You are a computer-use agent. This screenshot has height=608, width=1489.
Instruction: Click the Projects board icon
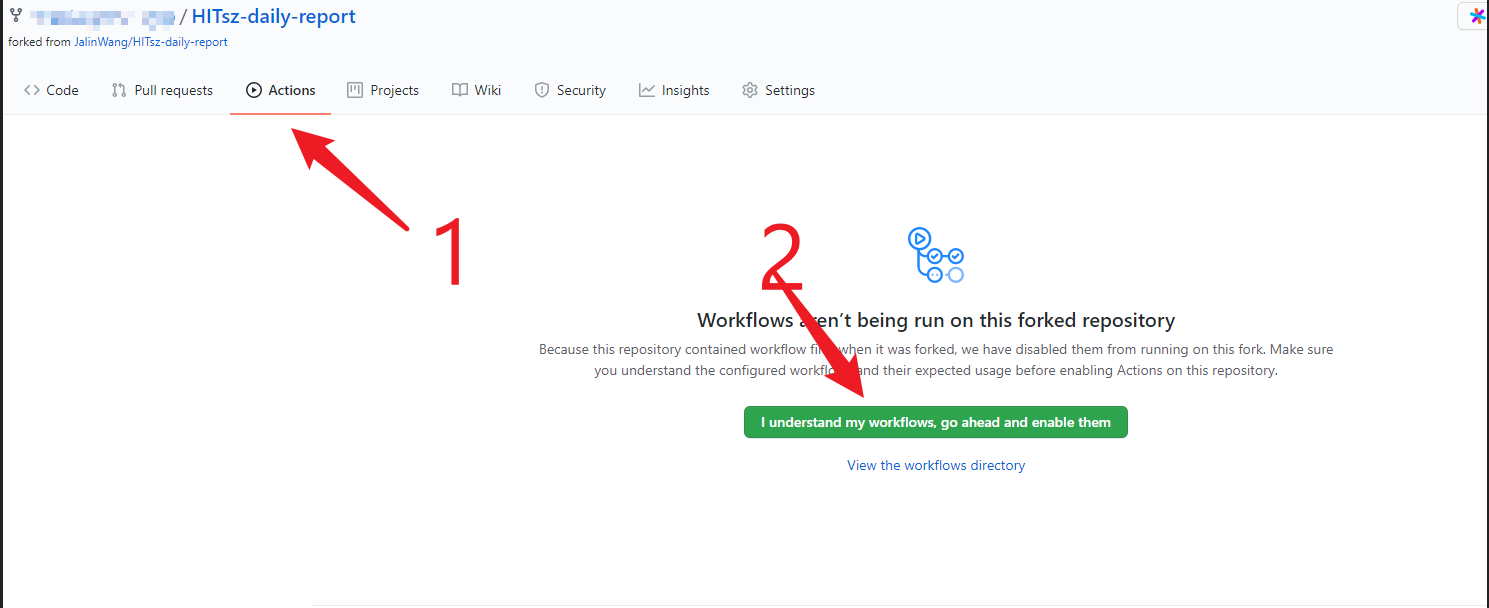355,90
